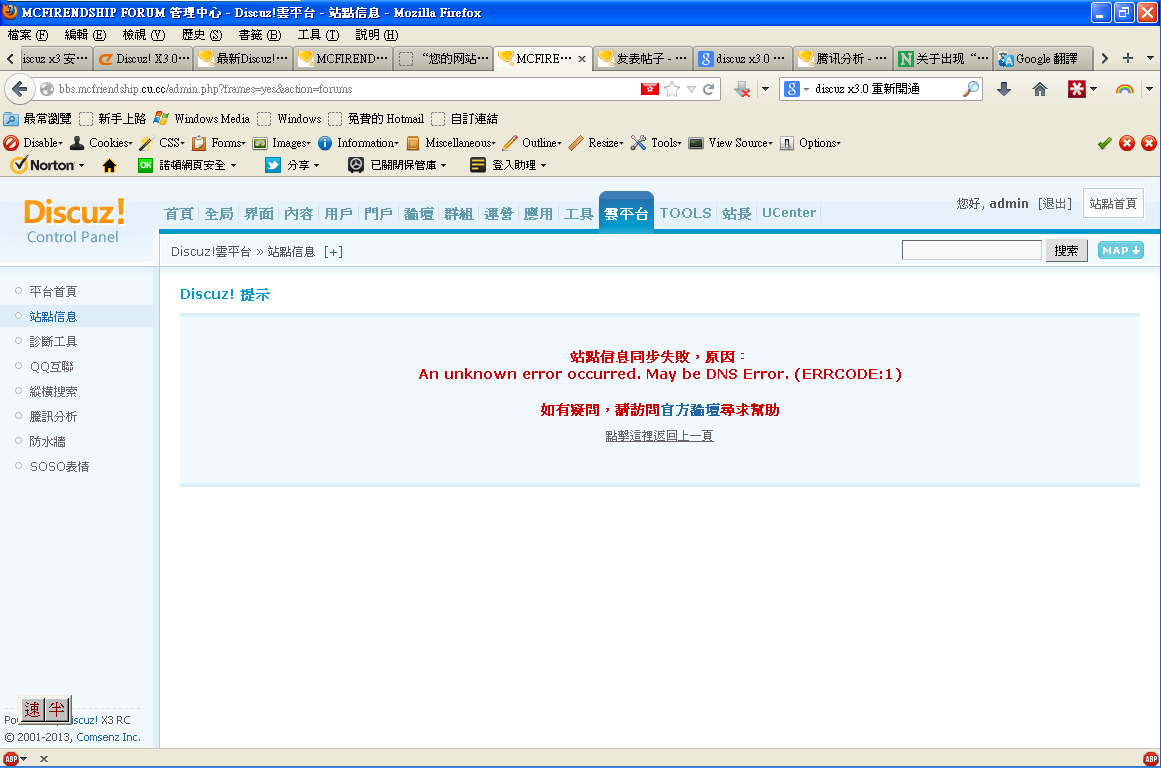
Task: Open 診斷工具 in the sidebar
Action: click(53, 341)
